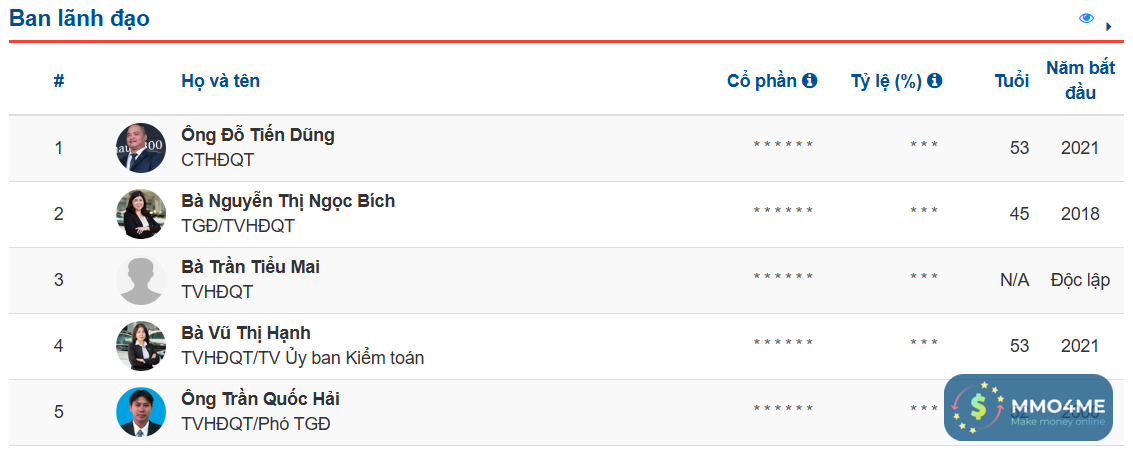Open the Ban lãnh đạo section heading
The image size is (1133, 449).
coord(80,18)
